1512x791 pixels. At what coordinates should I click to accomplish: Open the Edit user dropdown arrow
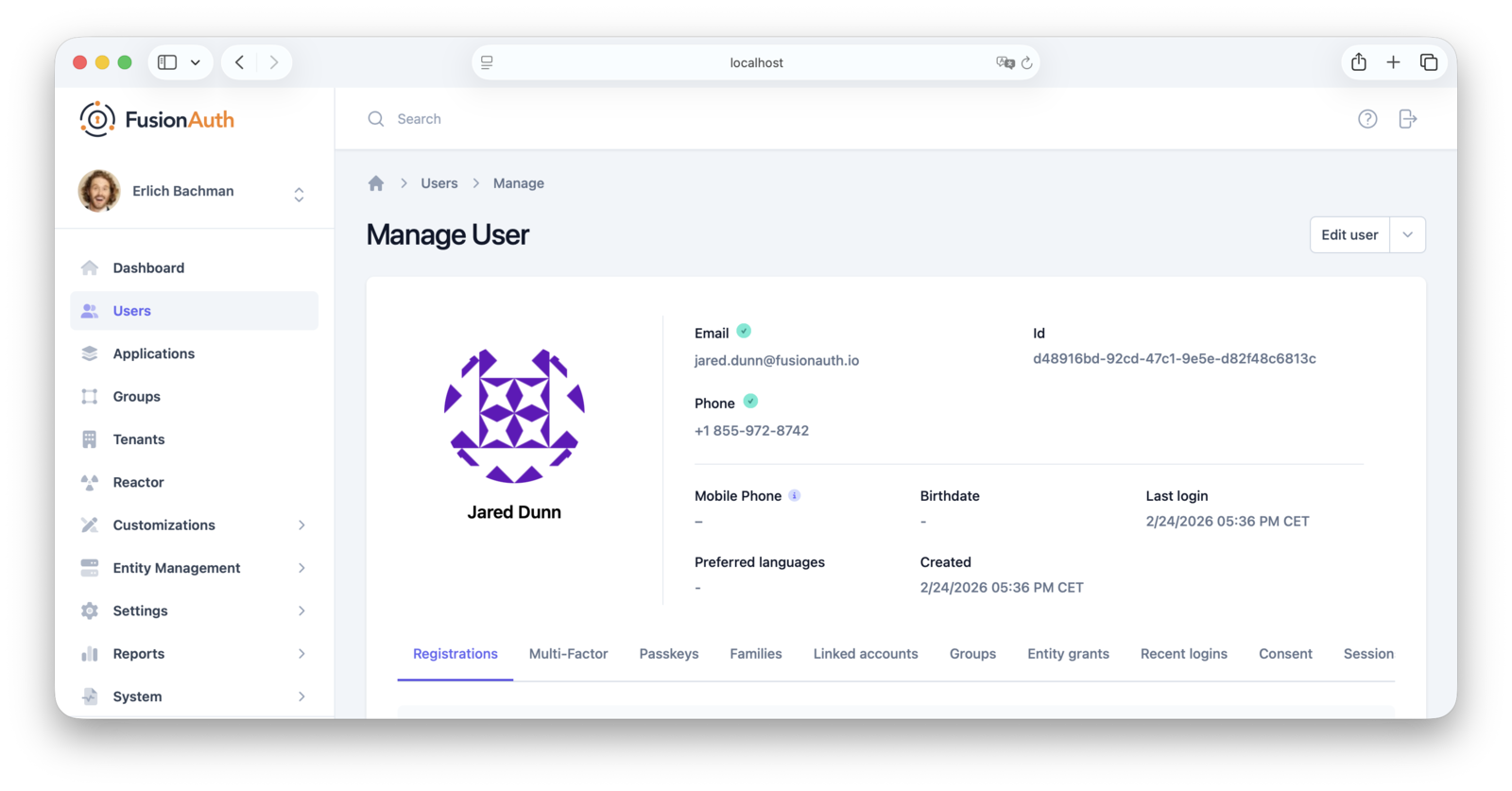(1407, 235)
